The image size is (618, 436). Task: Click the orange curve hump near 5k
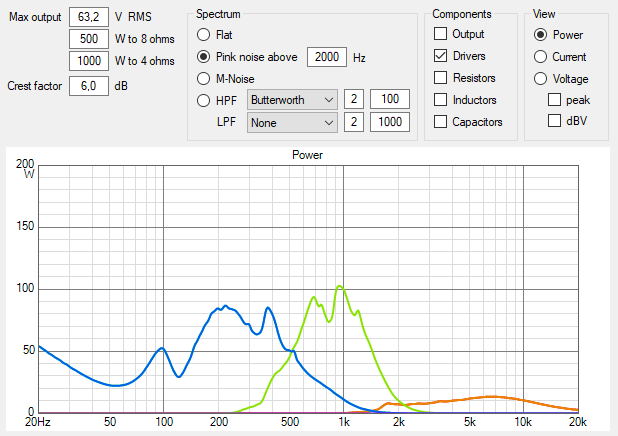[493, 397]
